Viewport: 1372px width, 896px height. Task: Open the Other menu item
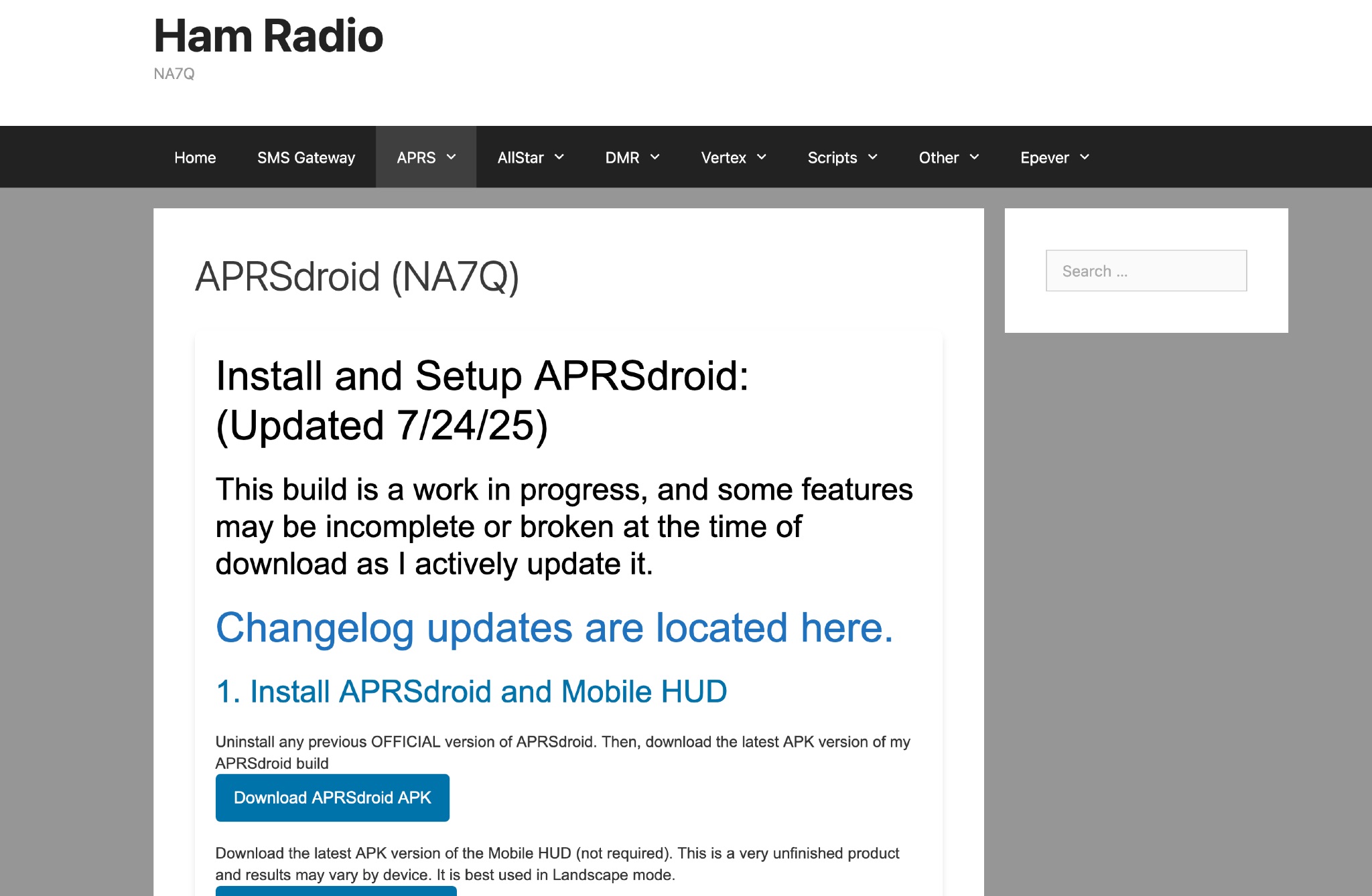[x=939, y=157]
